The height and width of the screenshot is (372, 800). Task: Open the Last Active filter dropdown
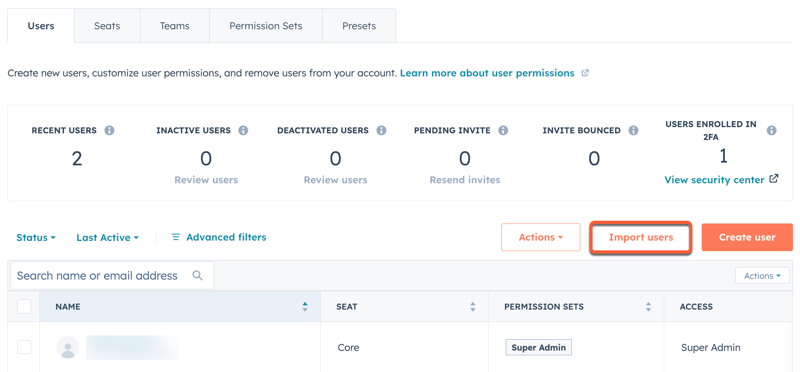point(108,238)
